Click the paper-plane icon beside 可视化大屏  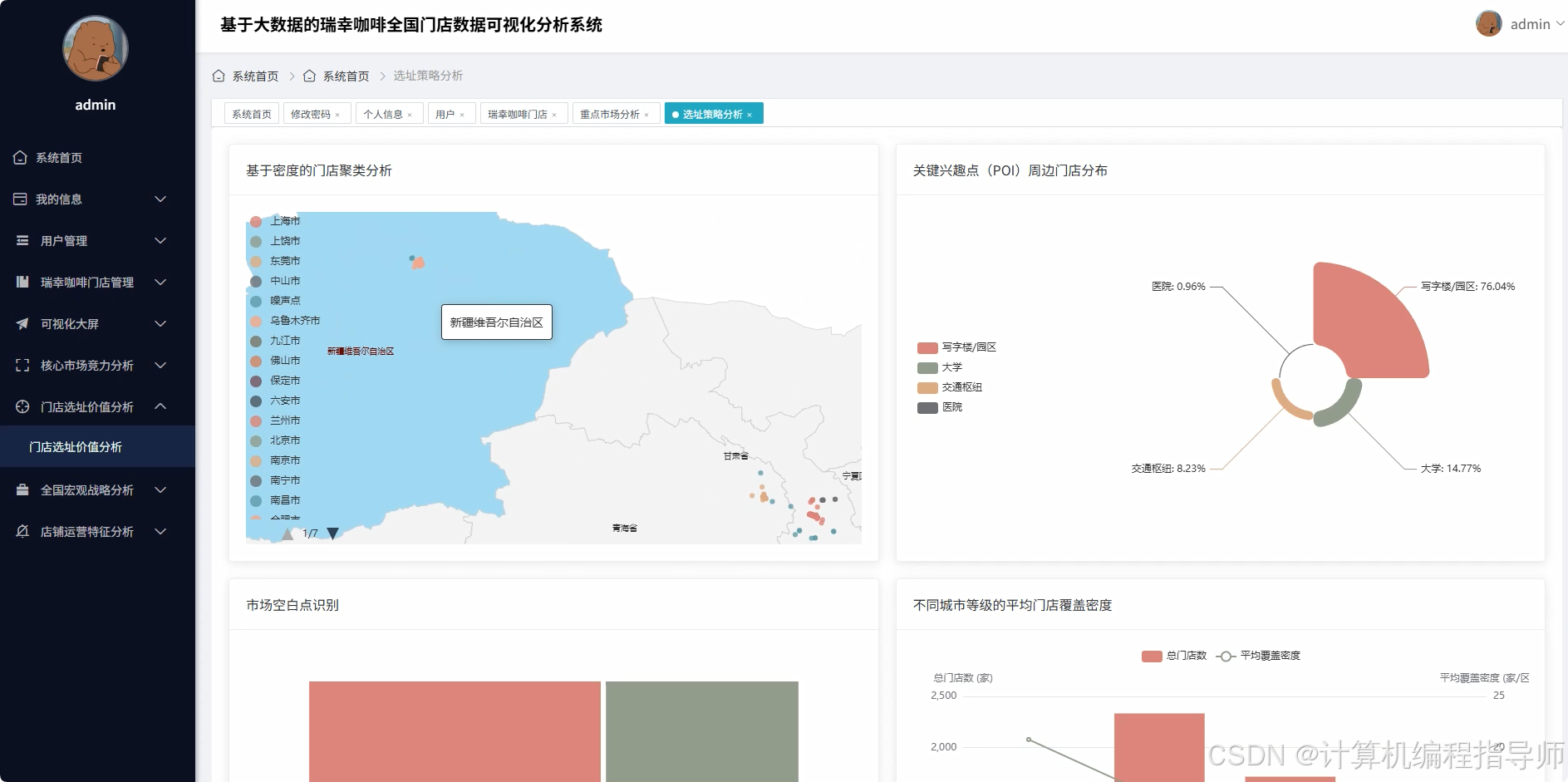tap(22, 323)
